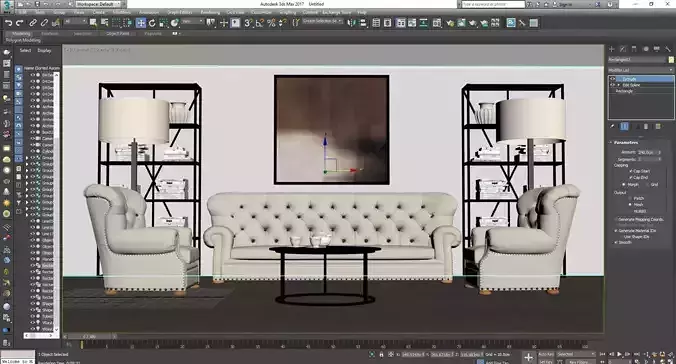Toggle Show End Result button under stack
The height and width of the screenshot is (364, 676).
coord(624,126)
